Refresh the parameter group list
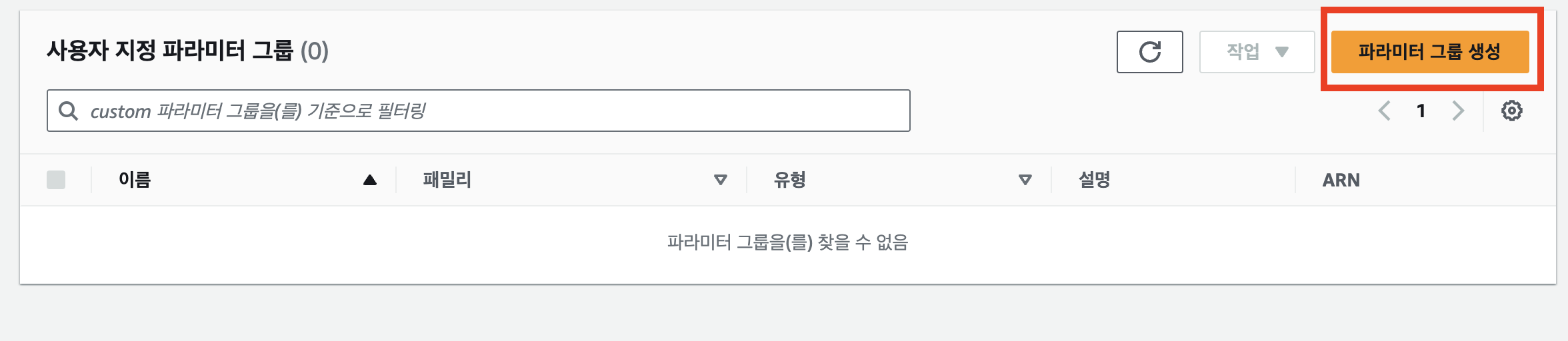1568x341 pixels. 1150,52
